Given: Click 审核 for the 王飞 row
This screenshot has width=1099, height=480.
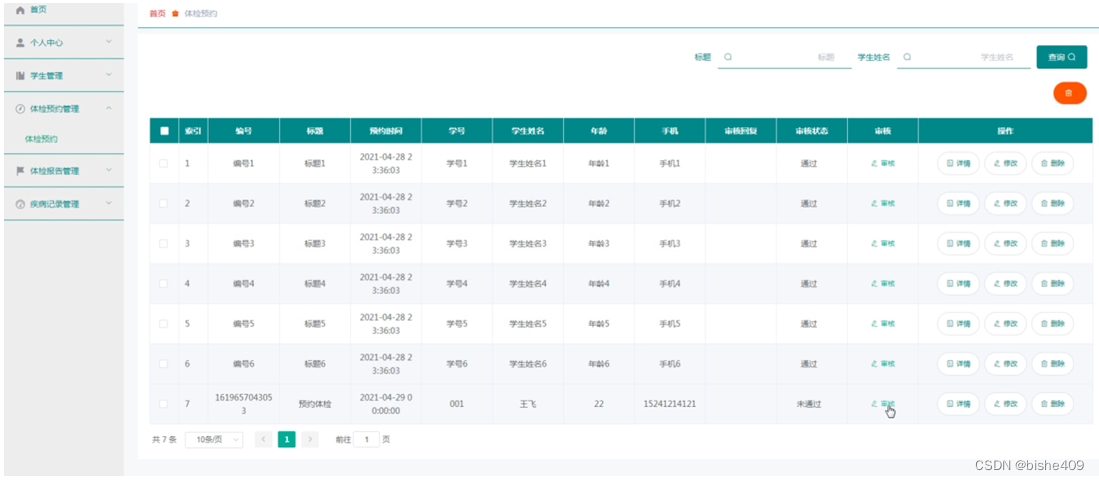Looking at the screenshot, I should click(882, 404).
